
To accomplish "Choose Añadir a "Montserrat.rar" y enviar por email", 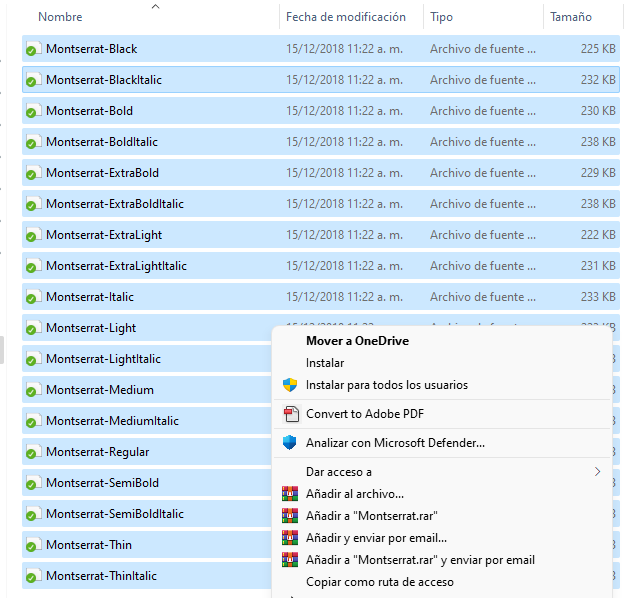I will coord(420,560).
